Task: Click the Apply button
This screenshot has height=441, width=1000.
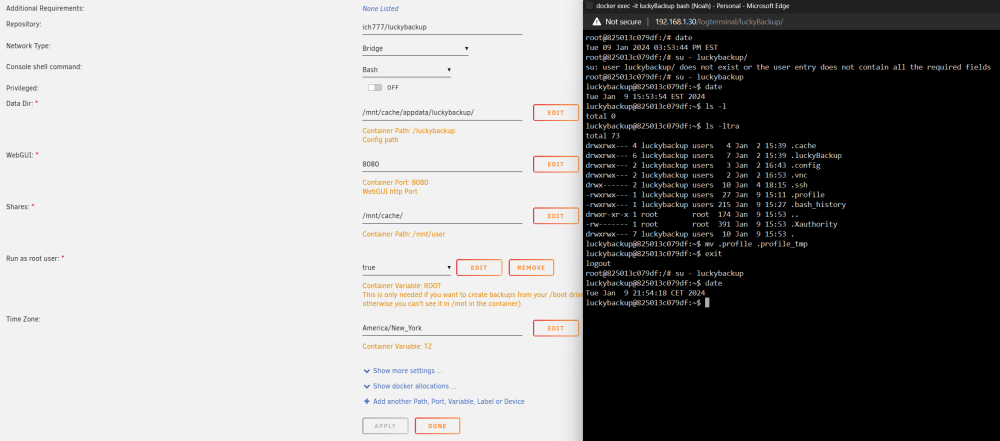Action: 385,426
